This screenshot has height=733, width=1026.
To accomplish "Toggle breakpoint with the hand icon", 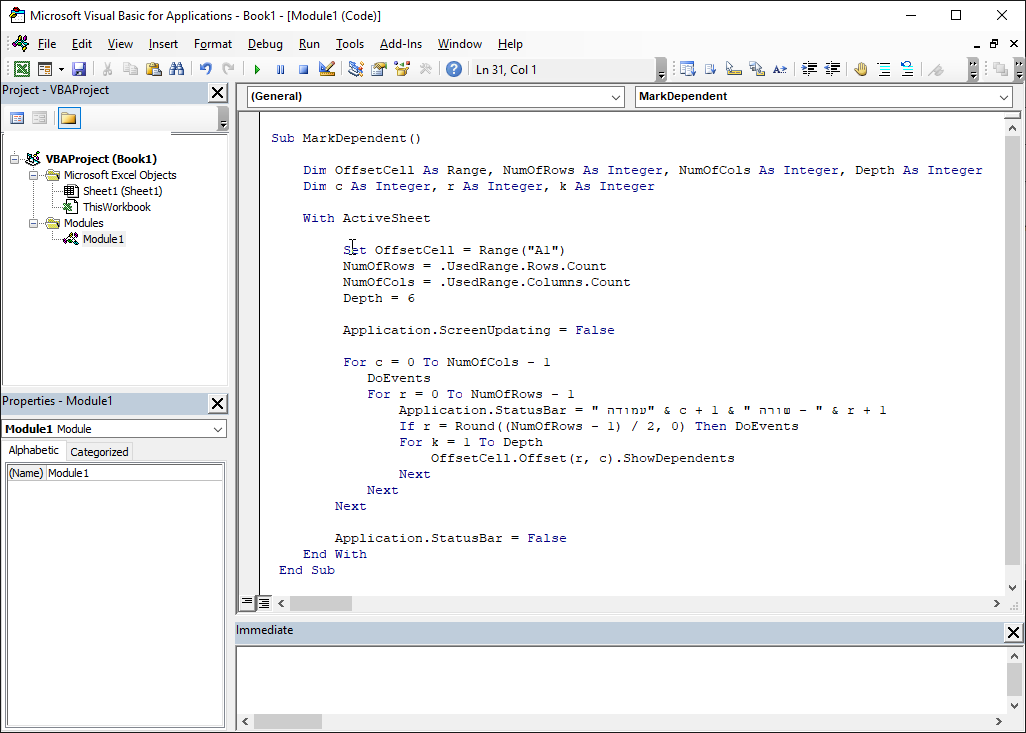I will tap(860, 69).
